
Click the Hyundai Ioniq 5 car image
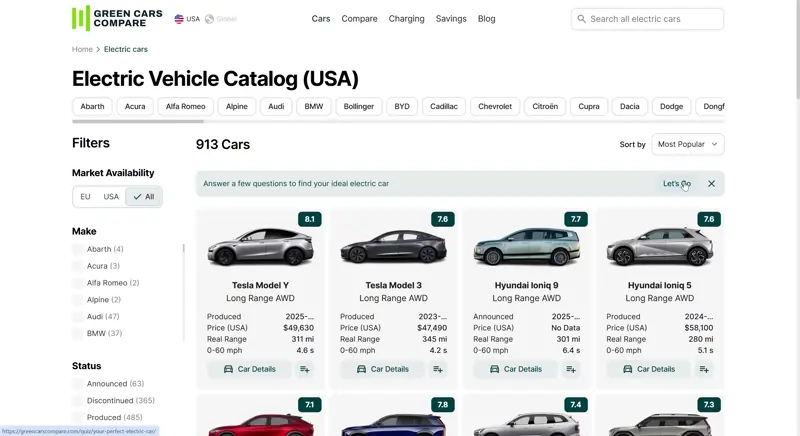tap(660, 247)
